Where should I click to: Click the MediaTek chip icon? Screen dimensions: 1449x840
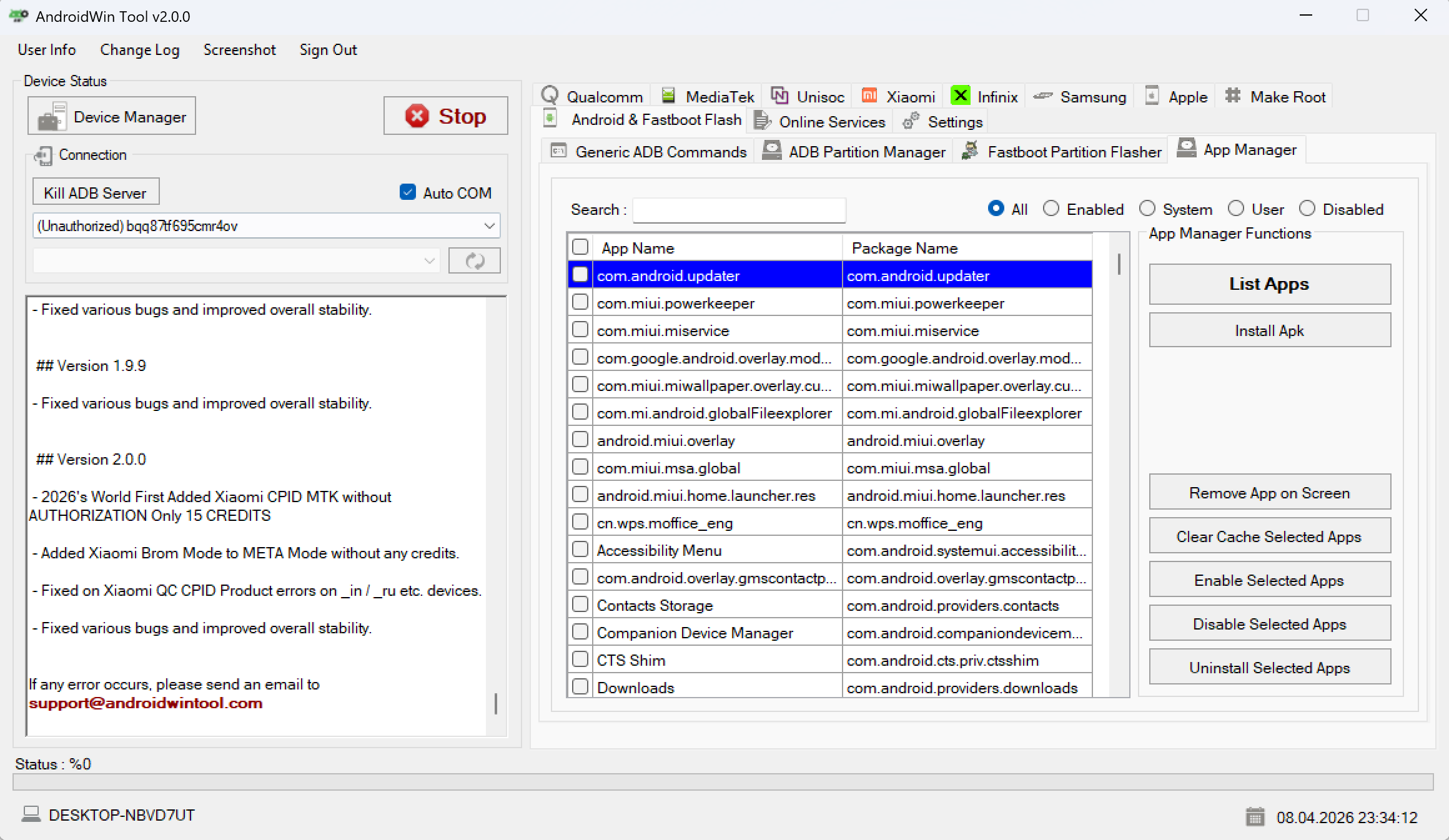(x=667, y=96)
